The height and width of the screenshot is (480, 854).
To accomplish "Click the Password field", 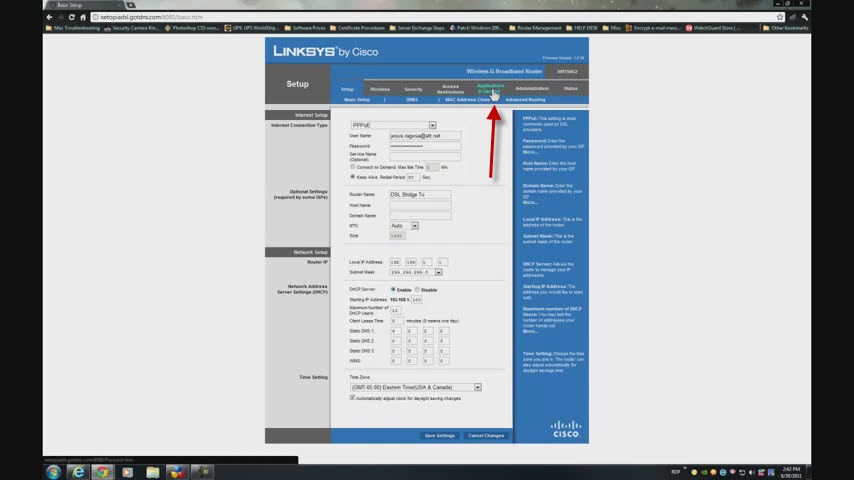I will pos(425,146).
